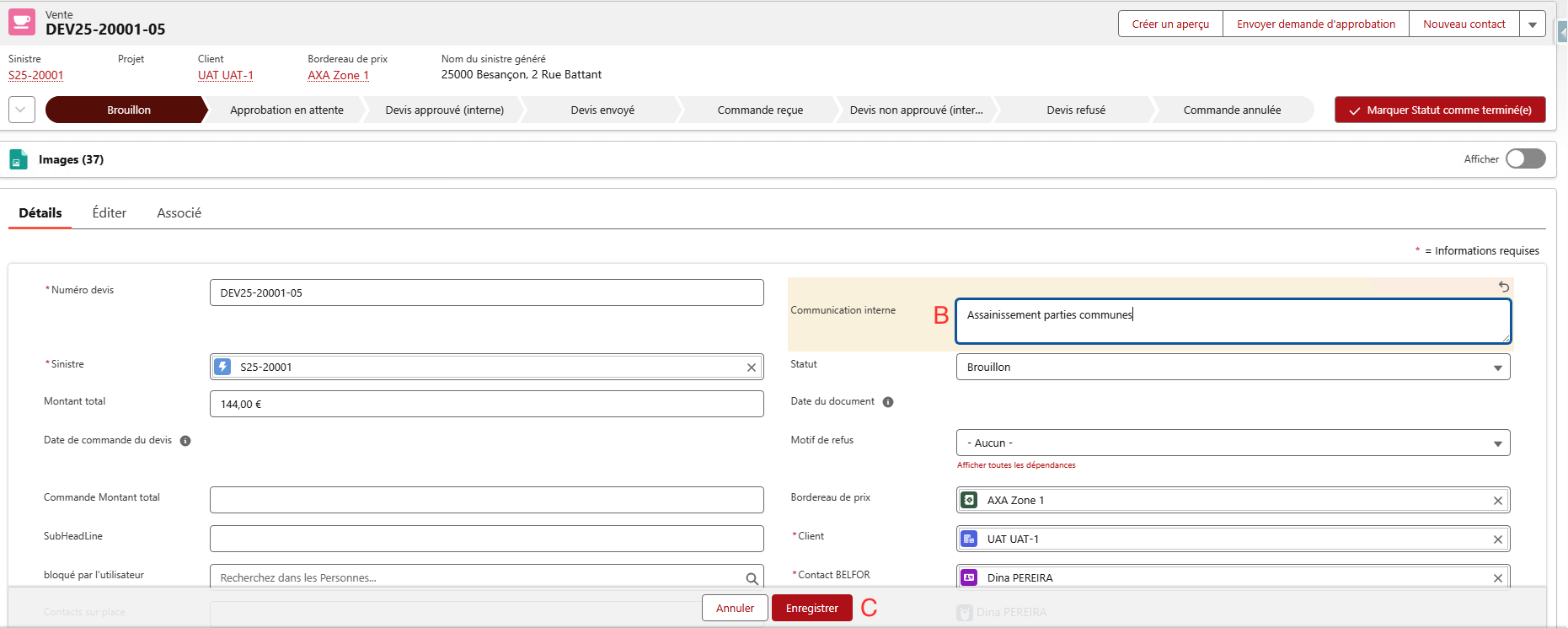
Task: Select the Approbation en attente stage
Action: (286, 110)
